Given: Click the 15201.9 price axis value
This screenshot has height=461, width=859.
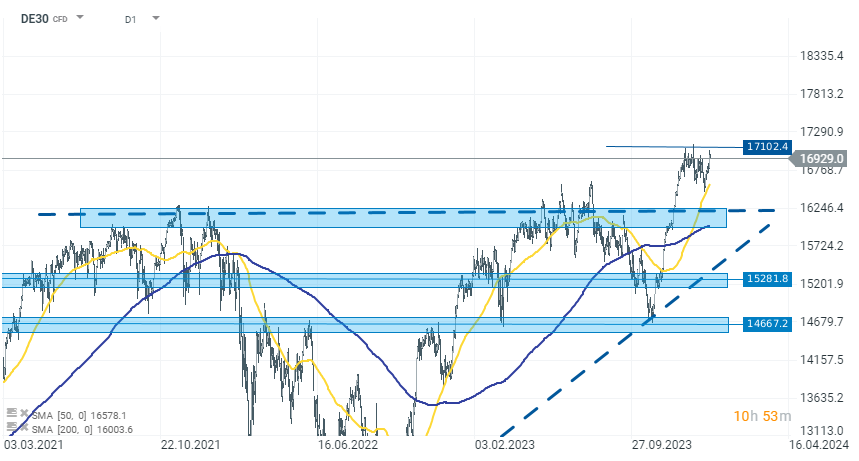Looking at the screenshot, I should coord(821,283).
